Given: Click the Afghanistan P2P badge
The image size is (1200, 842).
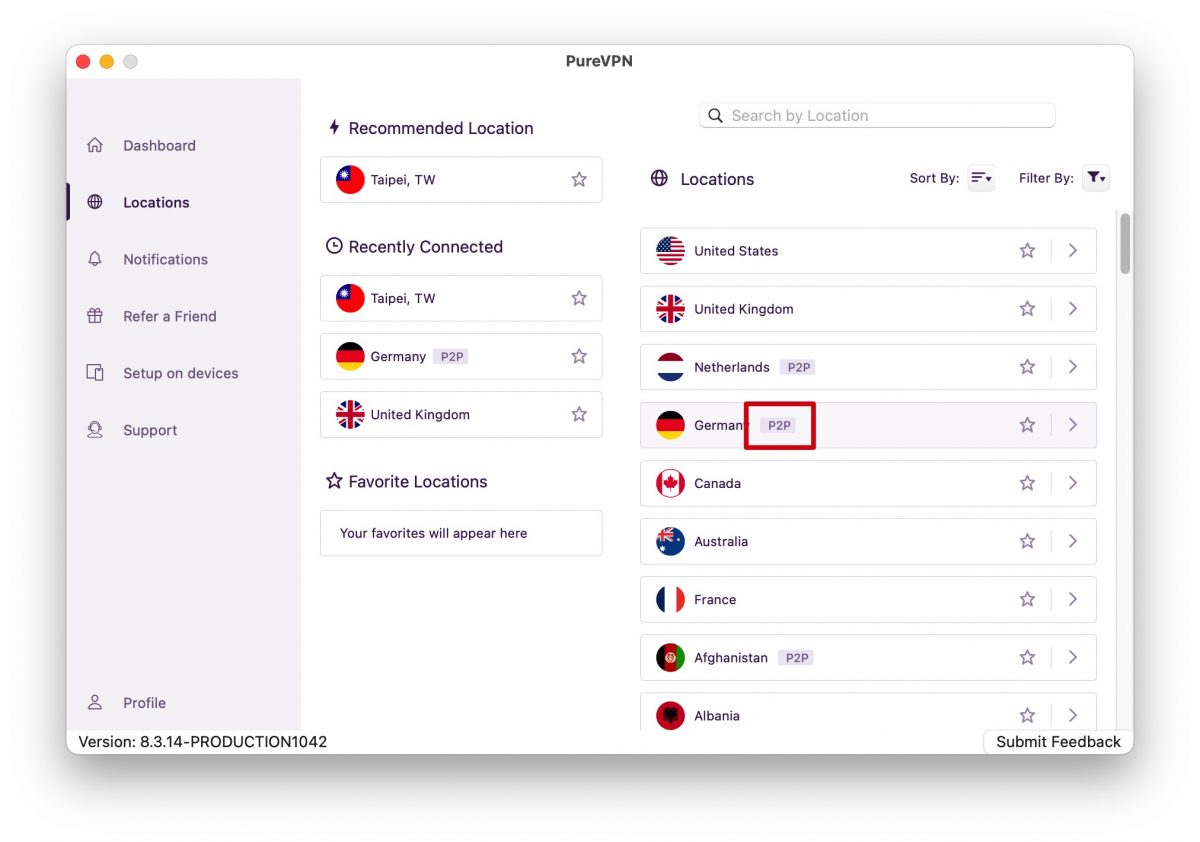Looking at the screenshot, I should [x=796, y=657].
